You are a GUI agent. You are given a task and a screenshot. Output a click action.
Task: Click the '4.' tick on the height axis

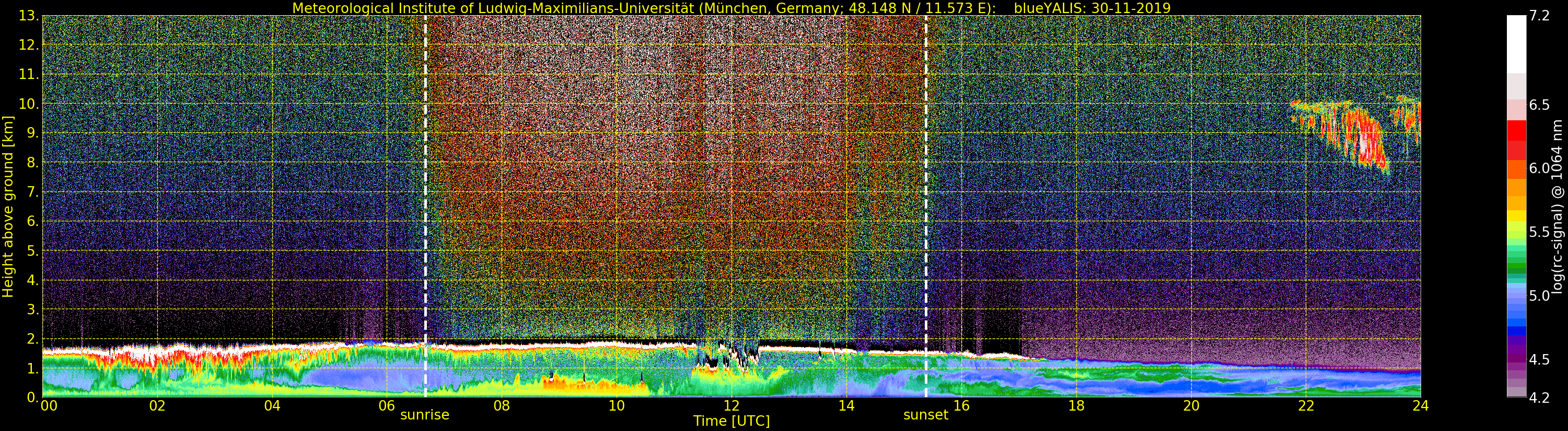pos(32,280)
